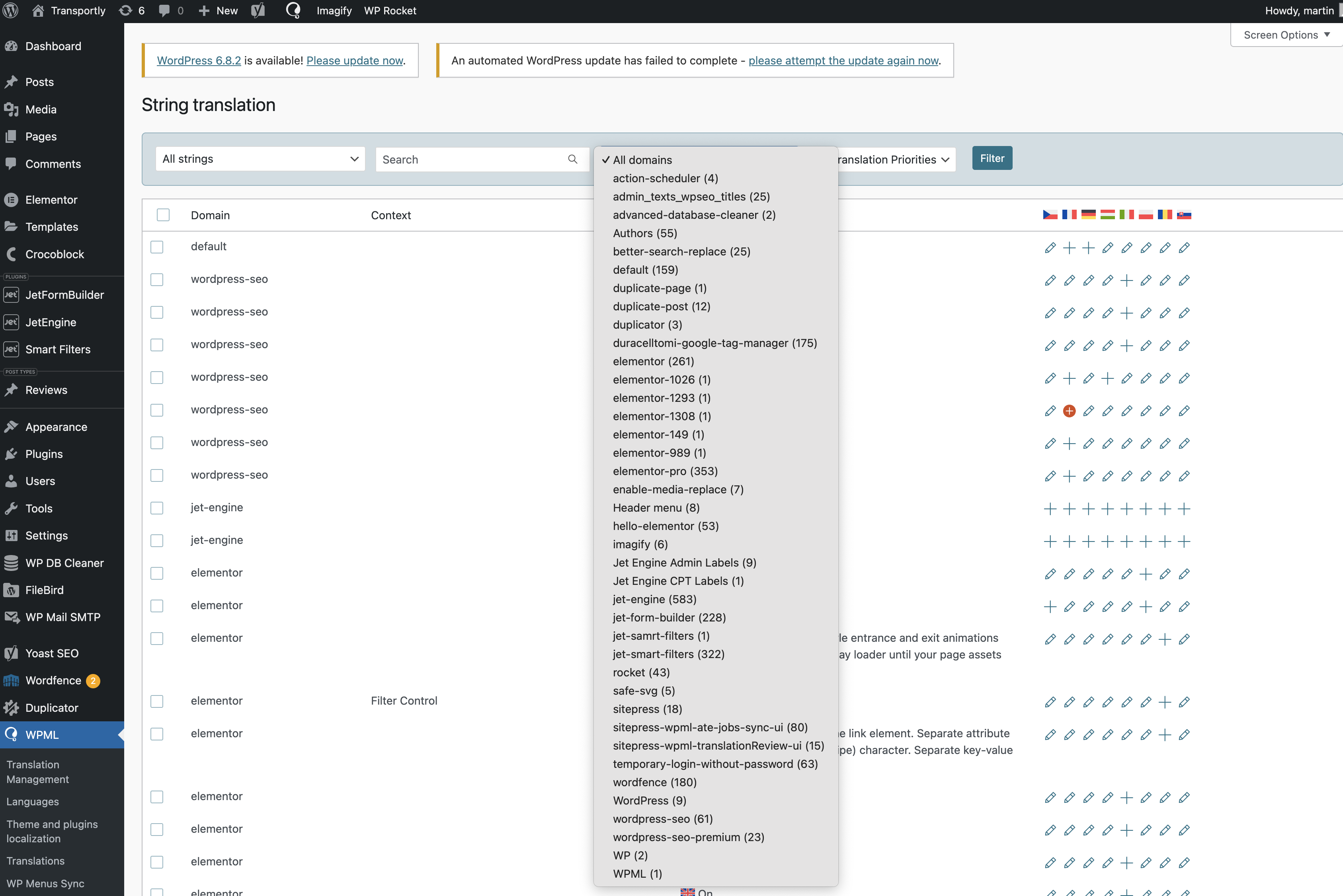Open the All strings dropdown
This screenshot has height=896, width=1343.
click(260, 159)
